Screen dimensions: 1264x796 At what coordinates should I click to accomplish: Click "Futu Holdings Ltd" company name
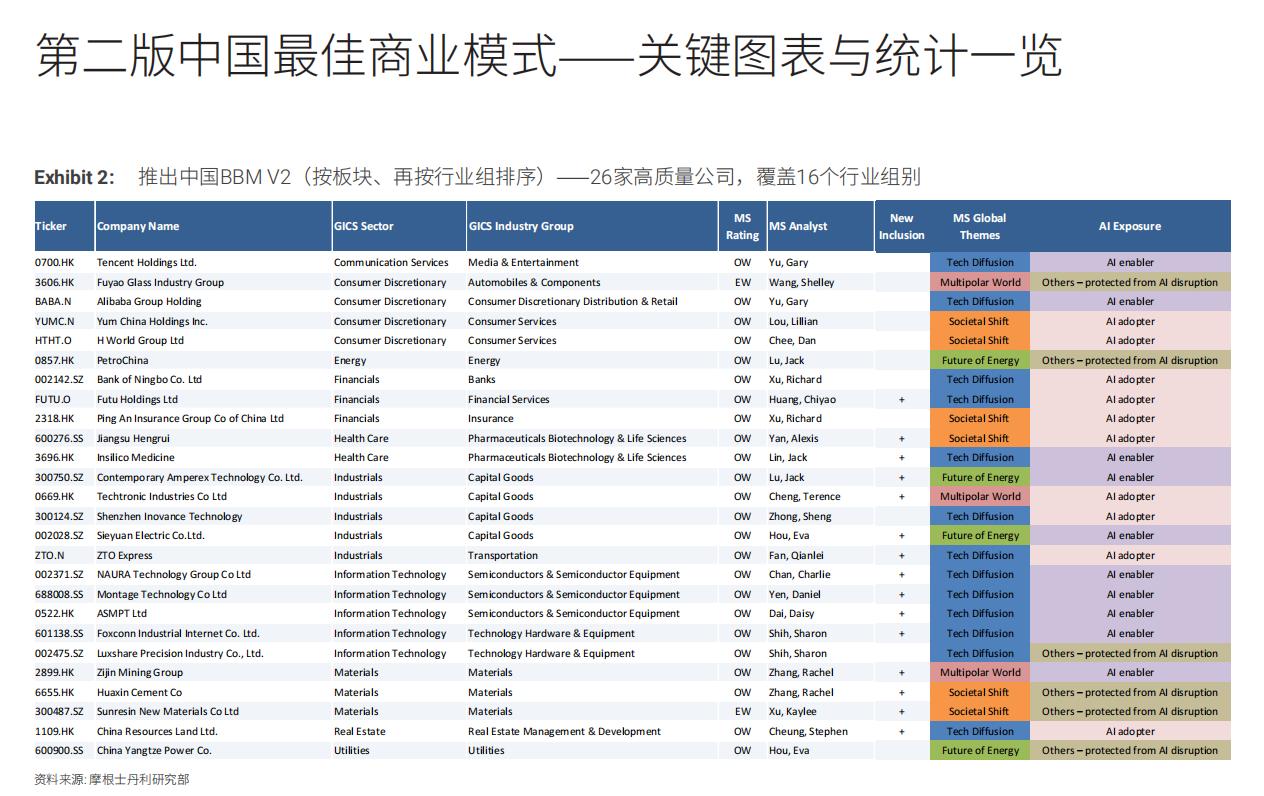pyautogui.click(x=137, y=399)
